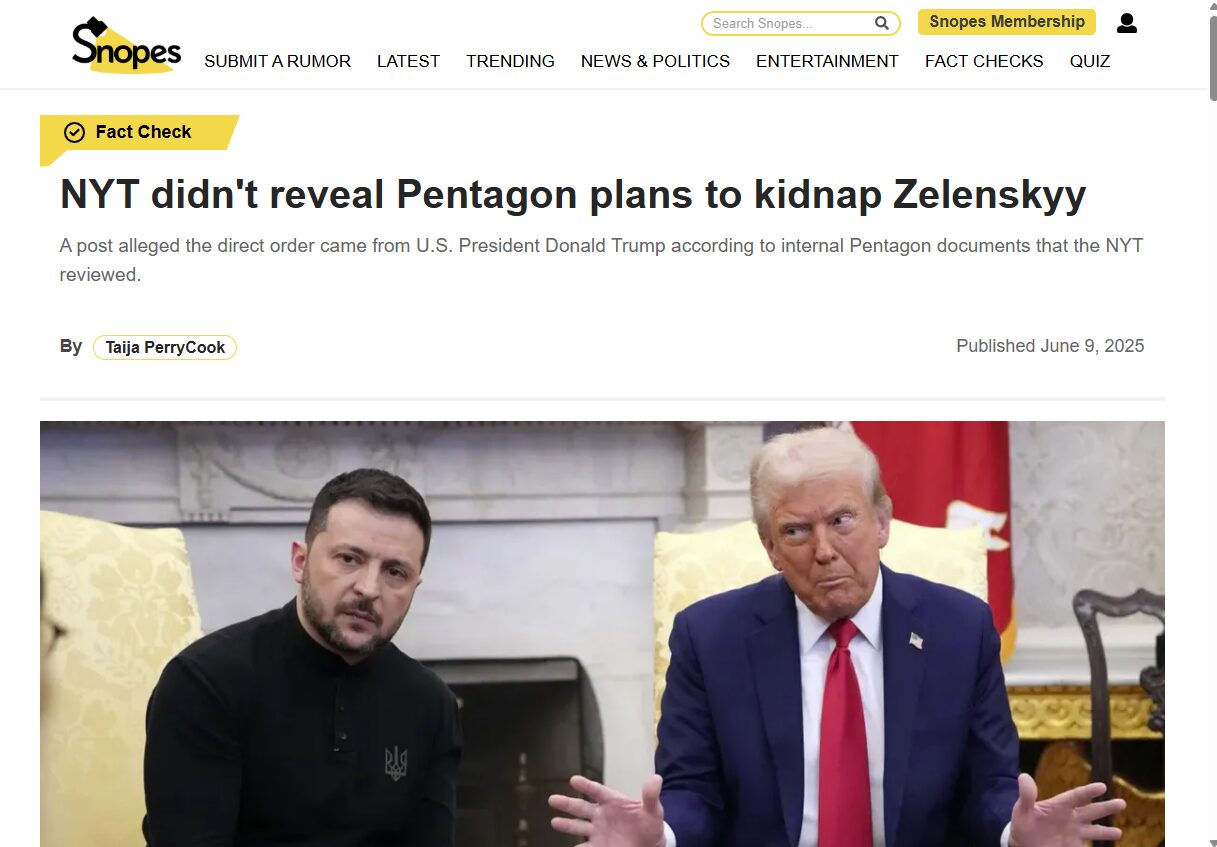Open Snopes Membership page

point(1007,22)
